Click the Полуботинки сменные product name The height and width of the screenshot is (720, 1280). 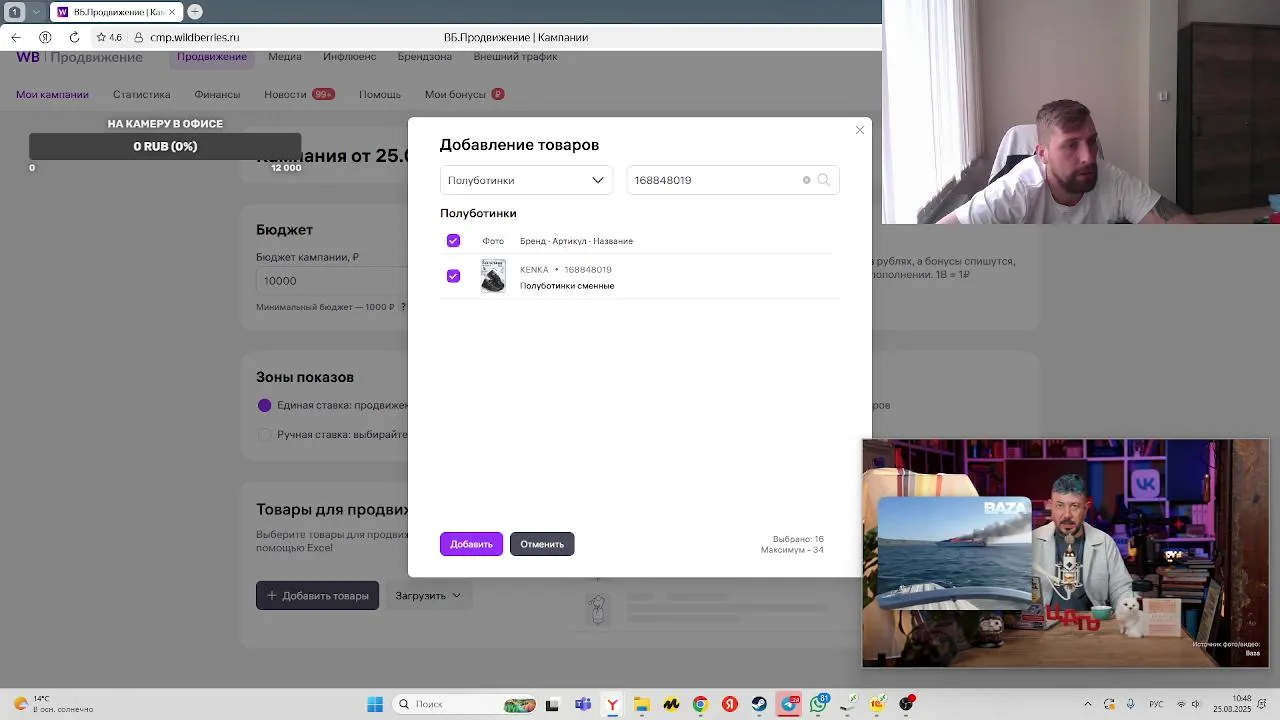567,286
